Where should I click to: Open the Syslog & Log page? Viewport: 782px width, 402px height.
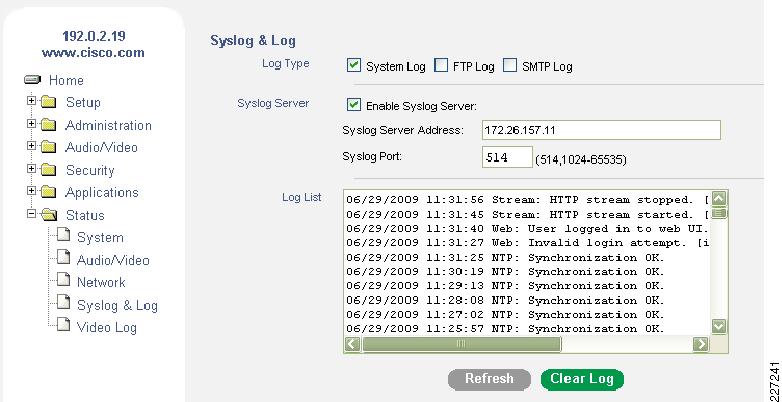coord(117,305)
